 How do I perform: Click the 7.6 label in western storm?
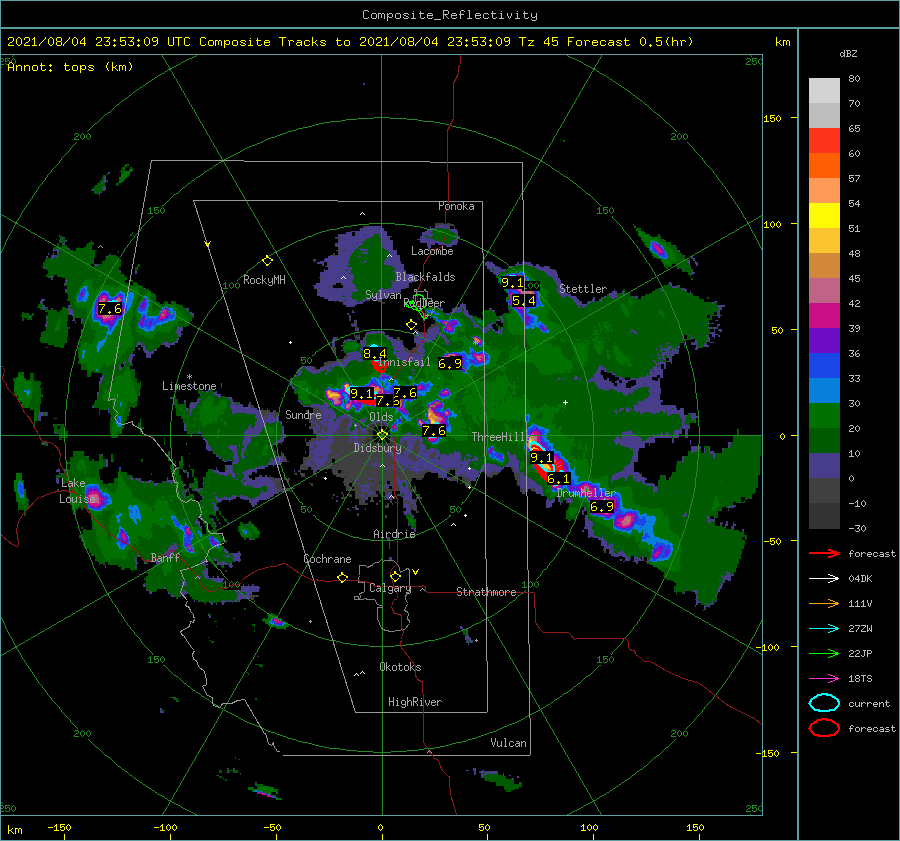pyautogui.click(x=110, y=309)
